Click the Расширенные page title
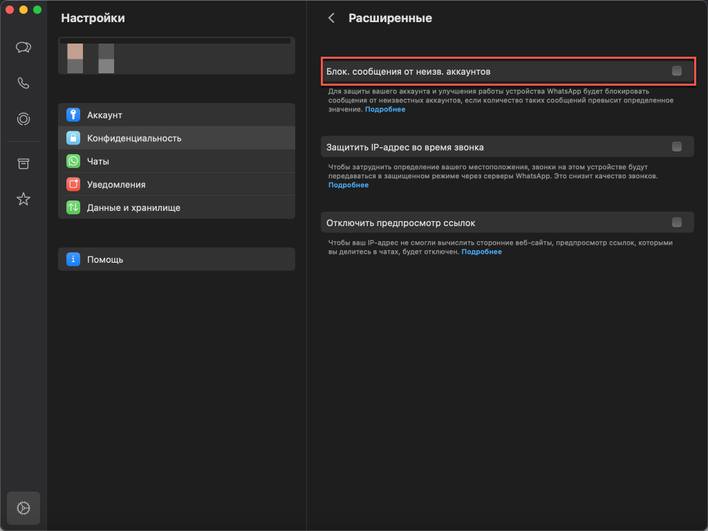 [390, 18]
